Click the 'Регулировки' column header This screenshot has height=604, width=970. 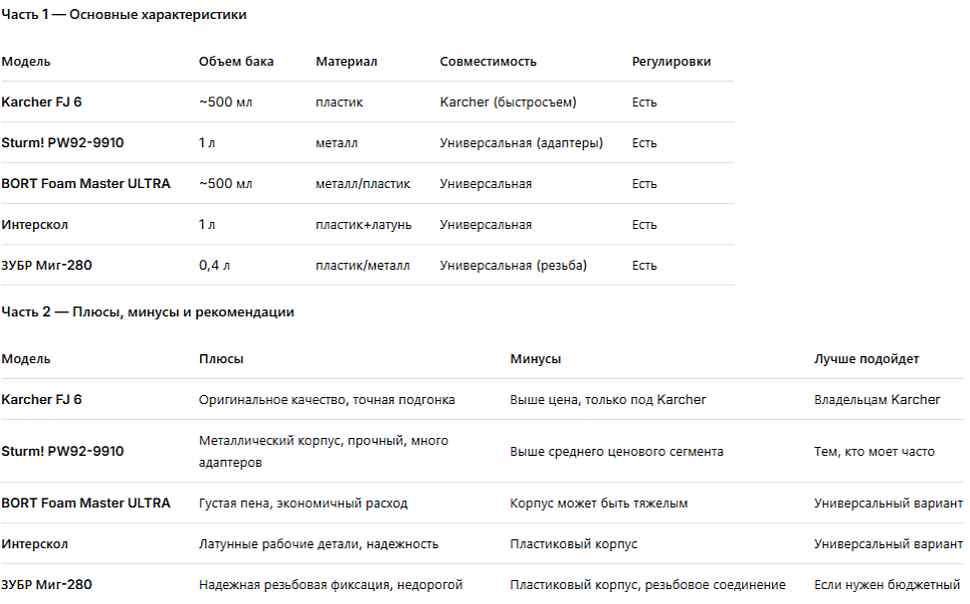[671, 61]
